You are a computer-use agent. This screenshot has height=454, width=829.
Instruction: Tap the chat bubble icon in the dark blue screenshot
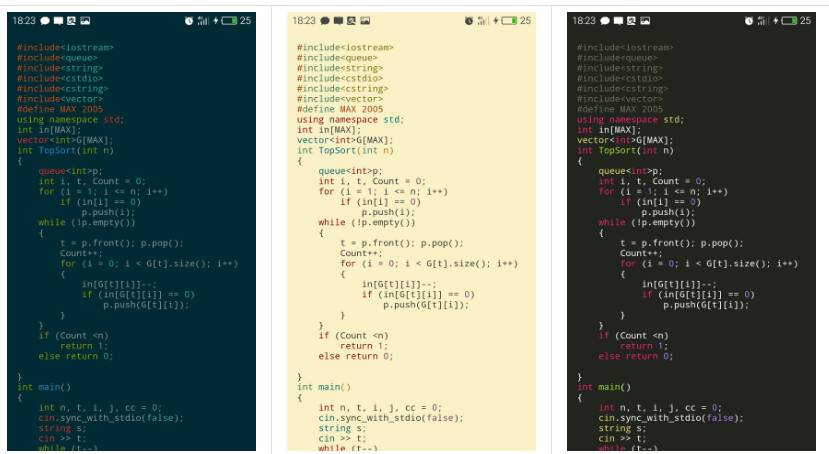click(x=46, y=20)
